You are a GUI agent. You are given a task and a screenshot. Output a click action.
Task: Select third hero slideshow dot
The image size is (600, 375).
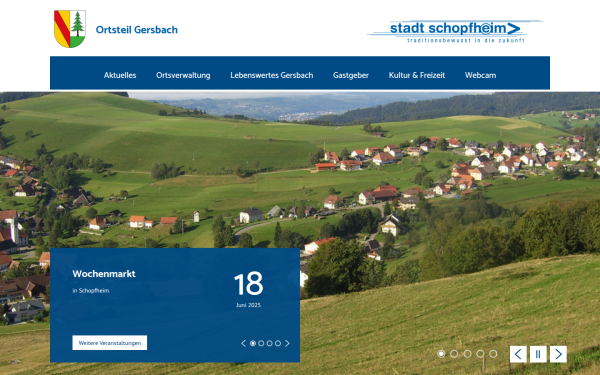467,354
